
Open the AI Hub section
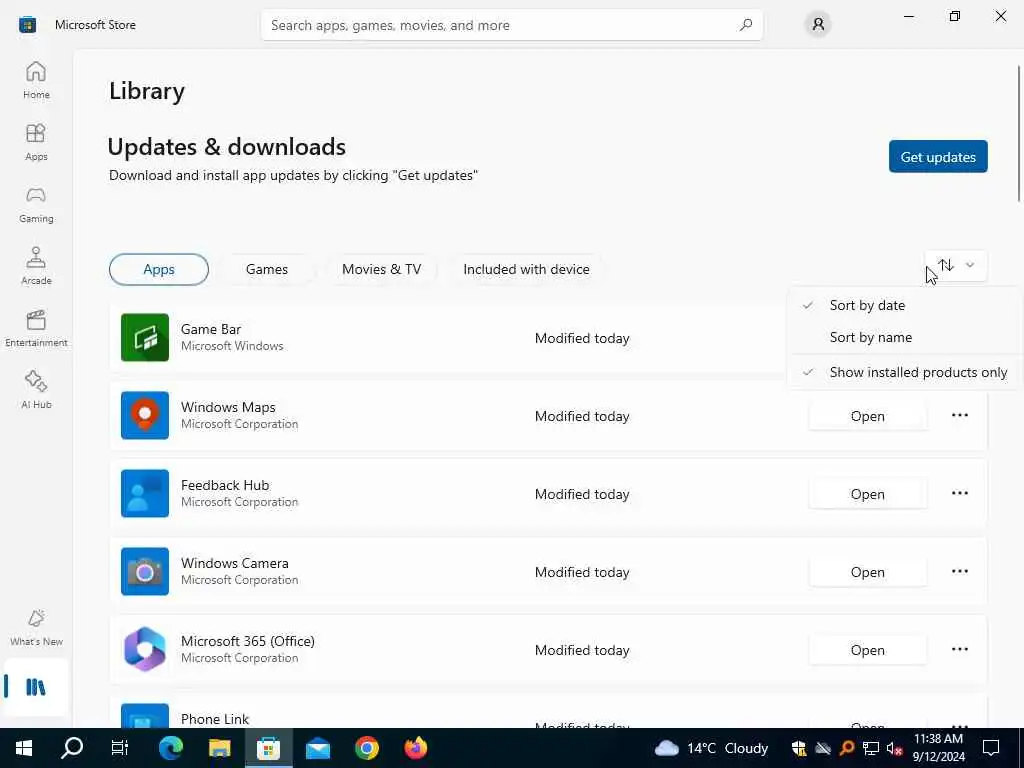(x=36, y=391)
